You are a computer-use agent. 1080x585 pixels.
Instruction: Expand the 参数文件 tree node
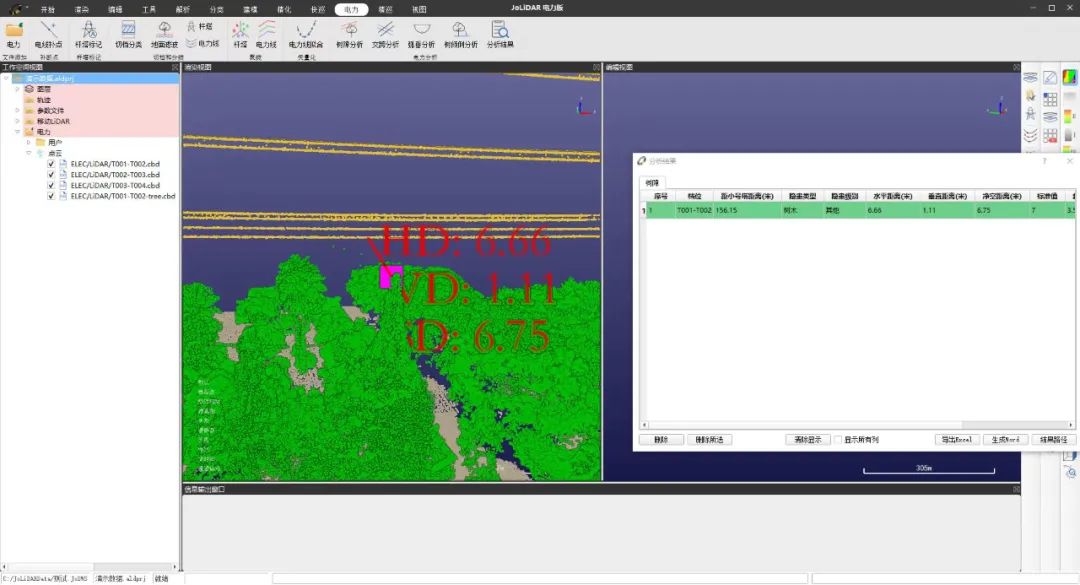pyautogui.click(x=17, y=110)
